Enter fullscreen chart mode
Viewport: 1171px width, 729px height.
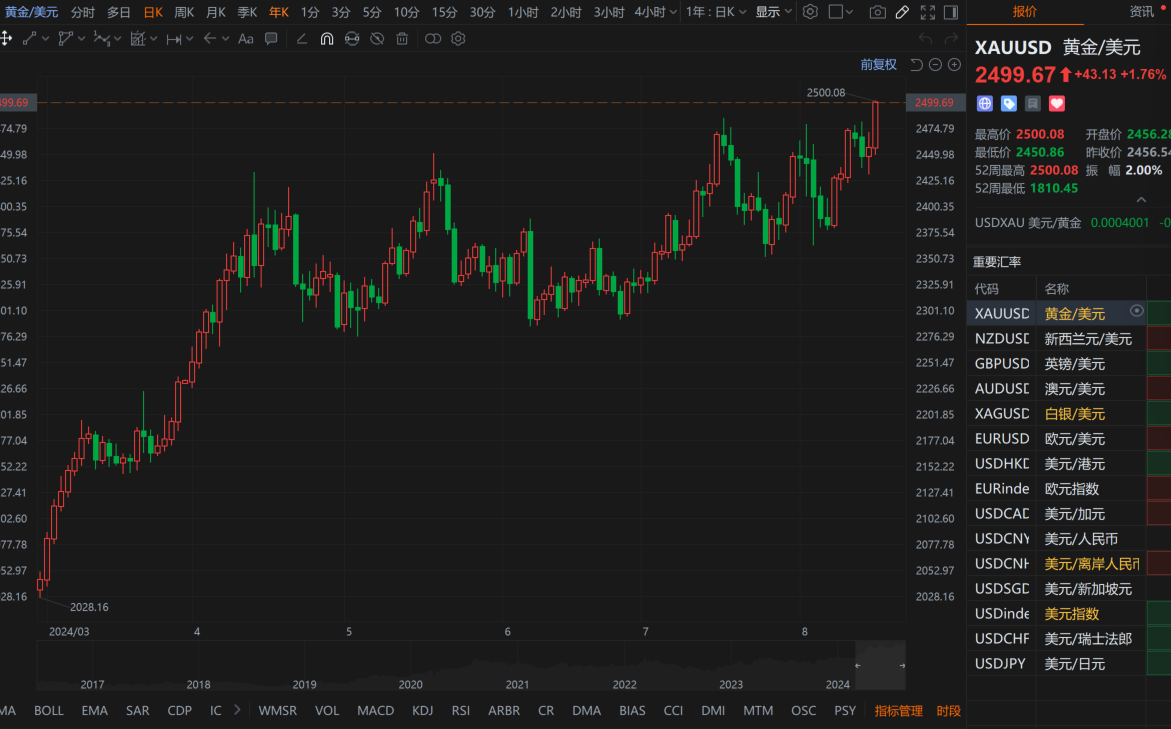tap(927, 12)
